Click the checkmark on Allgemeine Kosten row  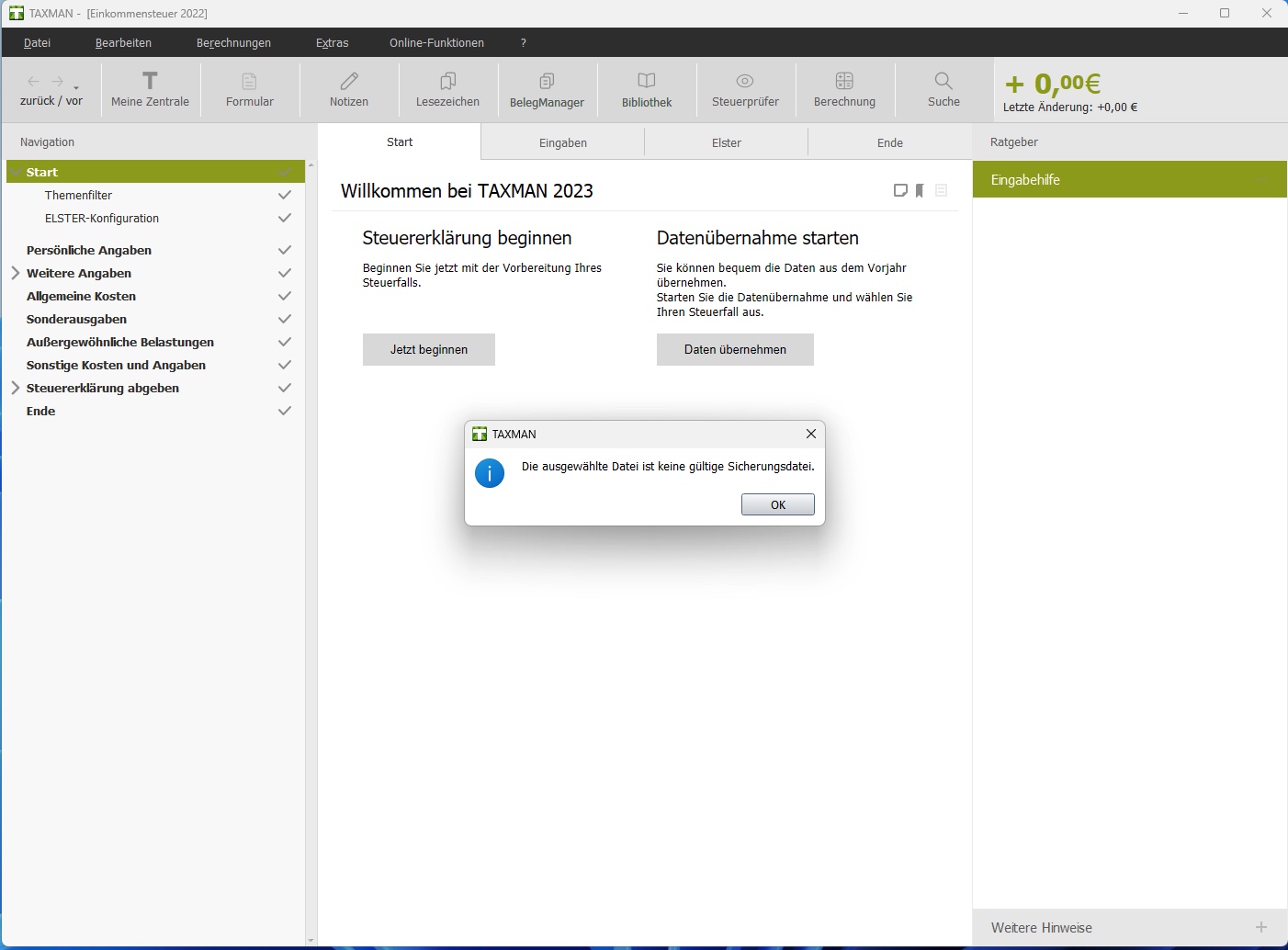pos(285,296)
